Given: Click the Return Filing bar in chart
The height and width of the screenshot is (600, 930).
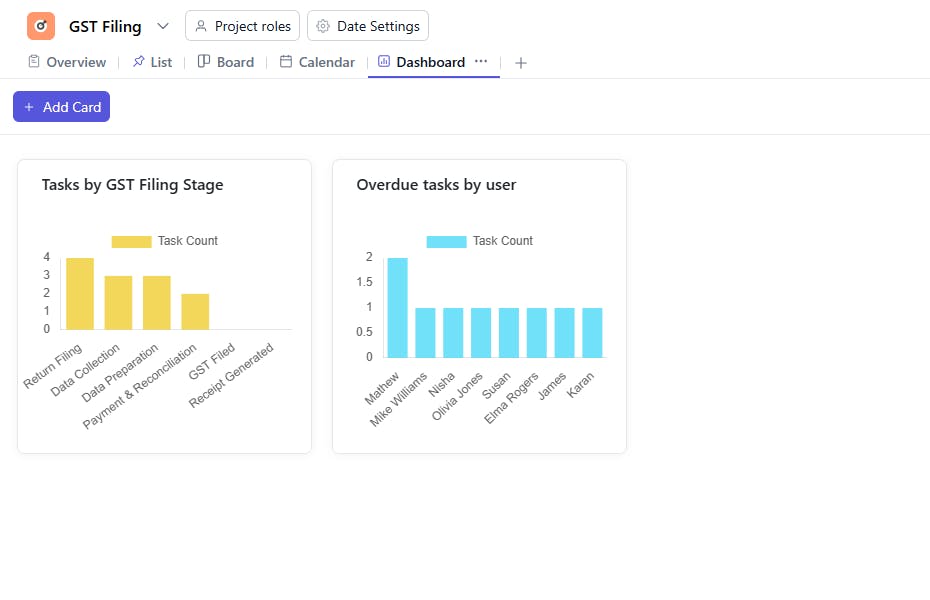Looking at the screenshot, I should (80, 294).
